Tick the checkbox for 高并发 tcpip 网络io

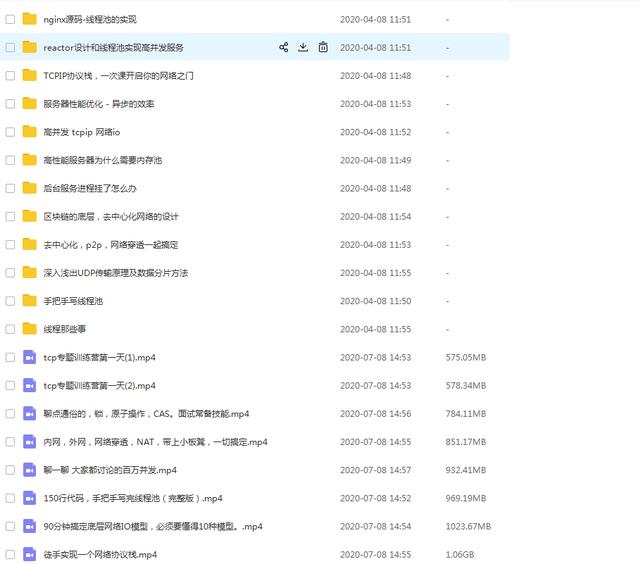pos(10,132)
